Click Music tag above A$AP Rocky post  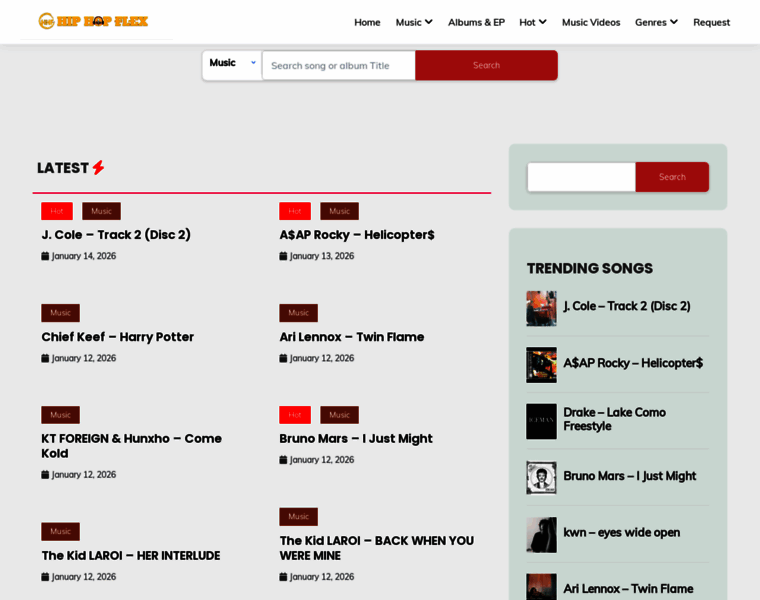[339, 211]
